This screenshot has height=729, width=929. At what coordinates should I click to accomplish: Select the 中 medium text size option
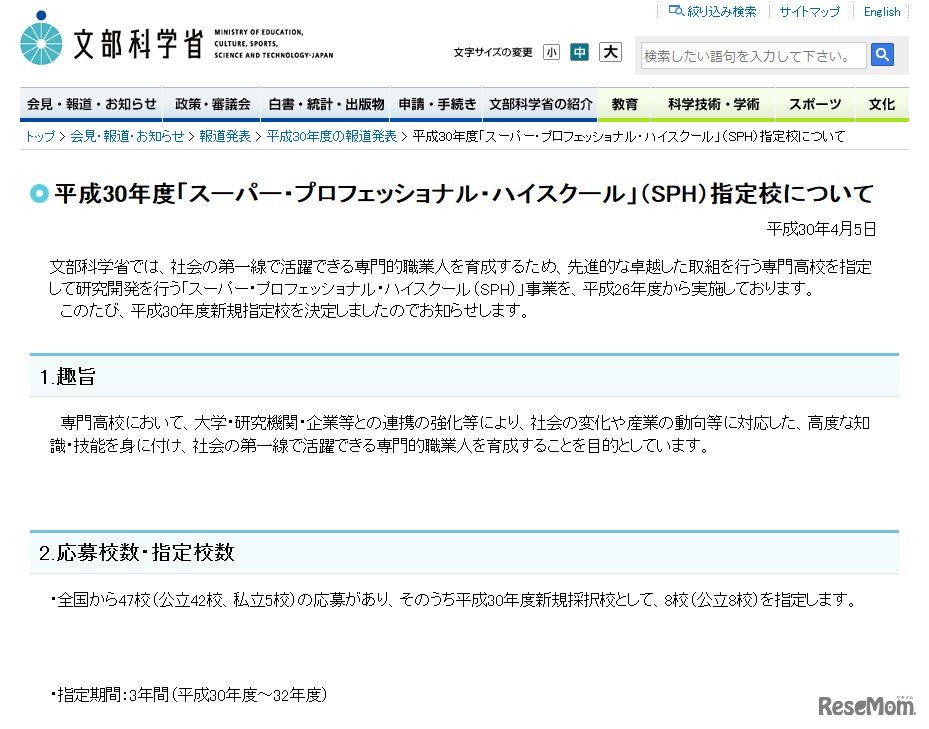(580, 52)
